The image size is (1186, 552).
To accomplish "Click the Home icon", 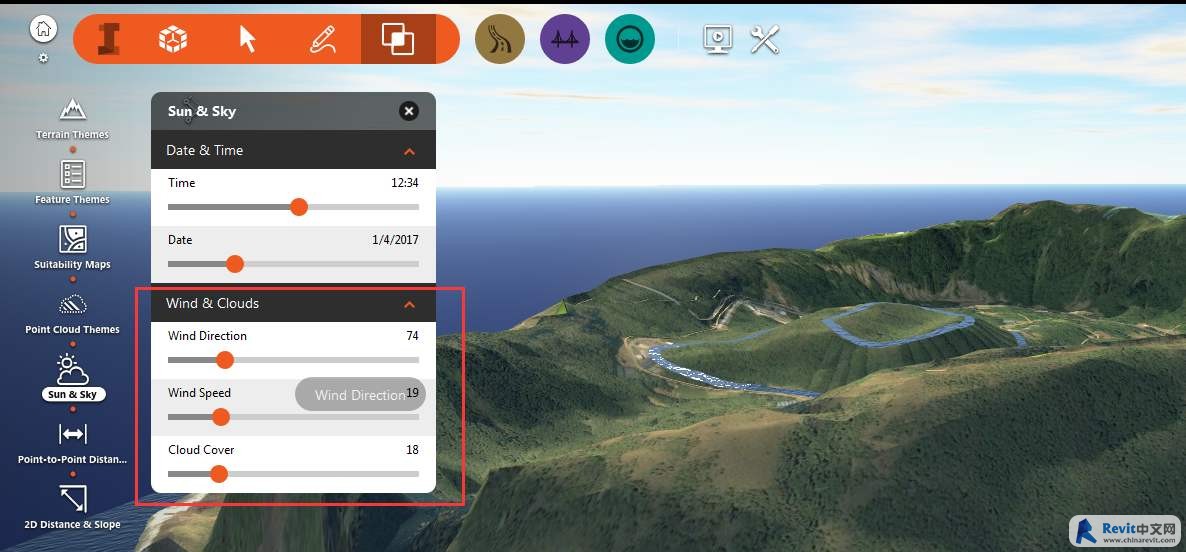I will point(44,29).
